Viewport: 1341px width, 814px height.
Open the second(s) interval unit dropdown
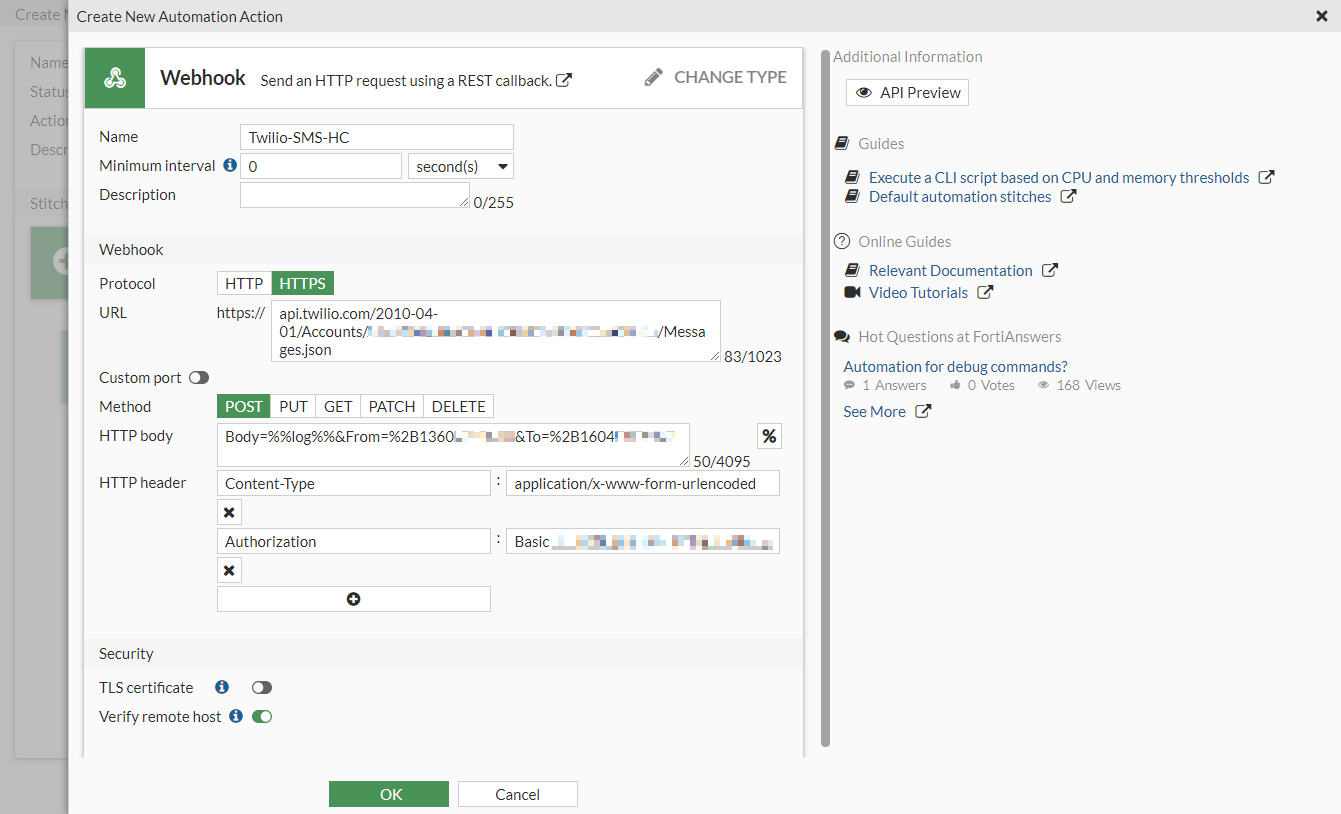pyautogui.click(x=461, y=166)
